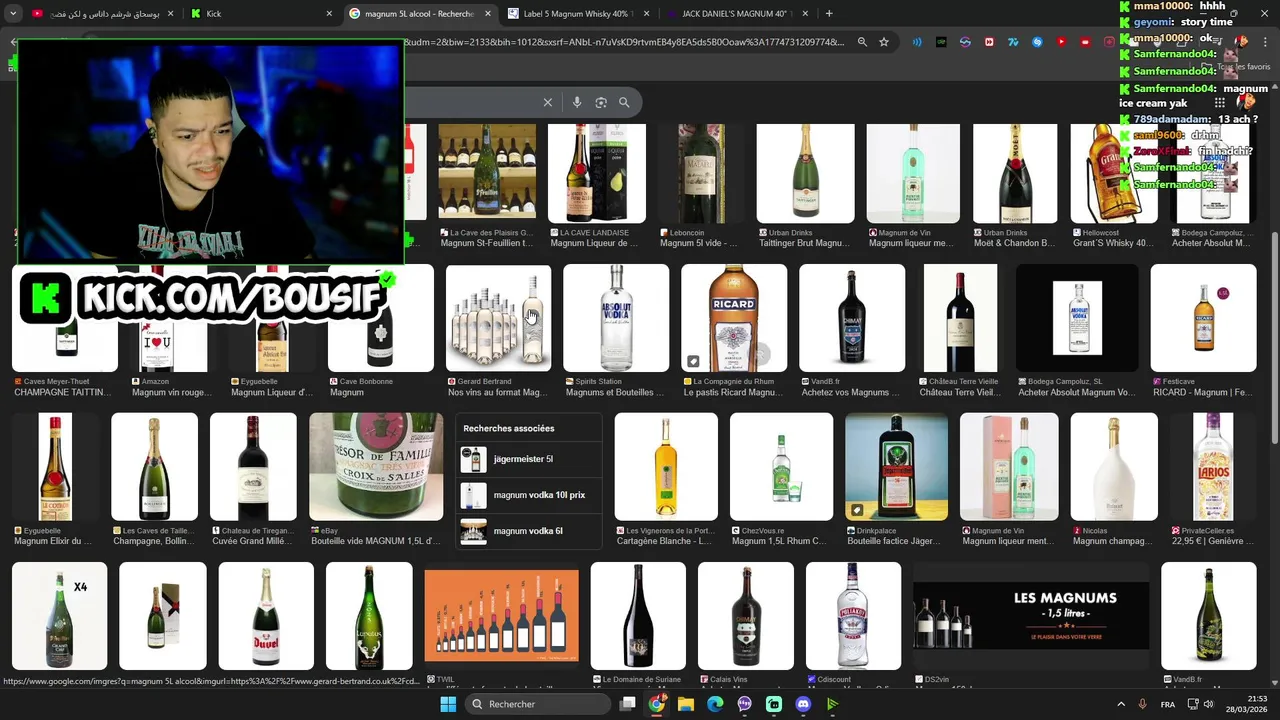Open the blue sound-wave extension
Screen dimensions: 1280x720
(917, 42)
